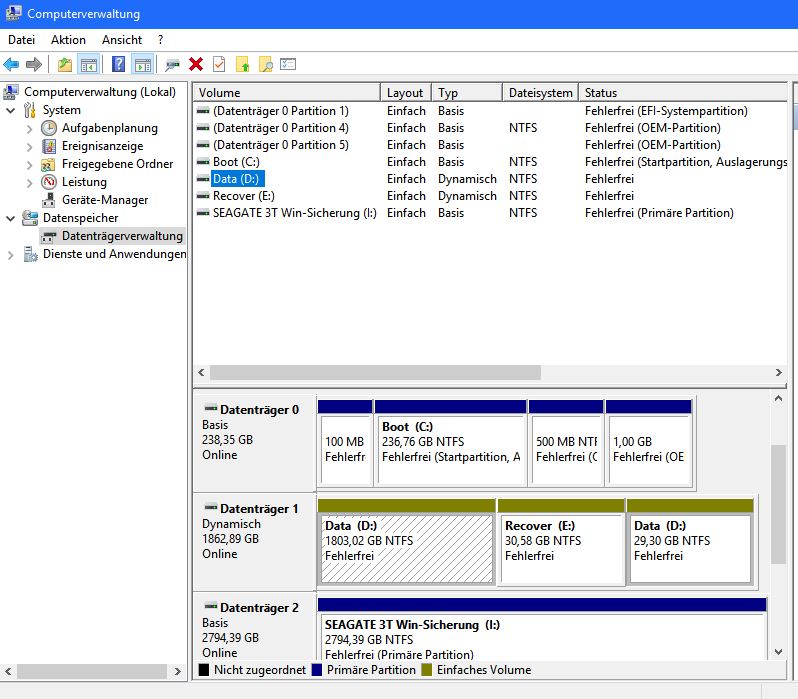Click the Up one level folder icon

pos(65,65)
